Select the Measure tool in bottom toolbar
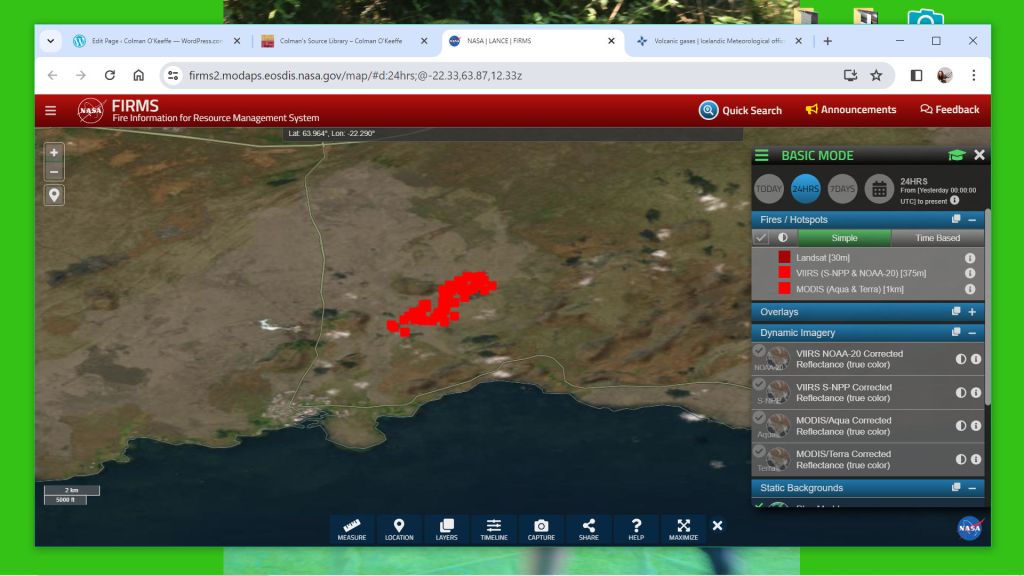The image size is (1024, 576). tap(351, 528)
